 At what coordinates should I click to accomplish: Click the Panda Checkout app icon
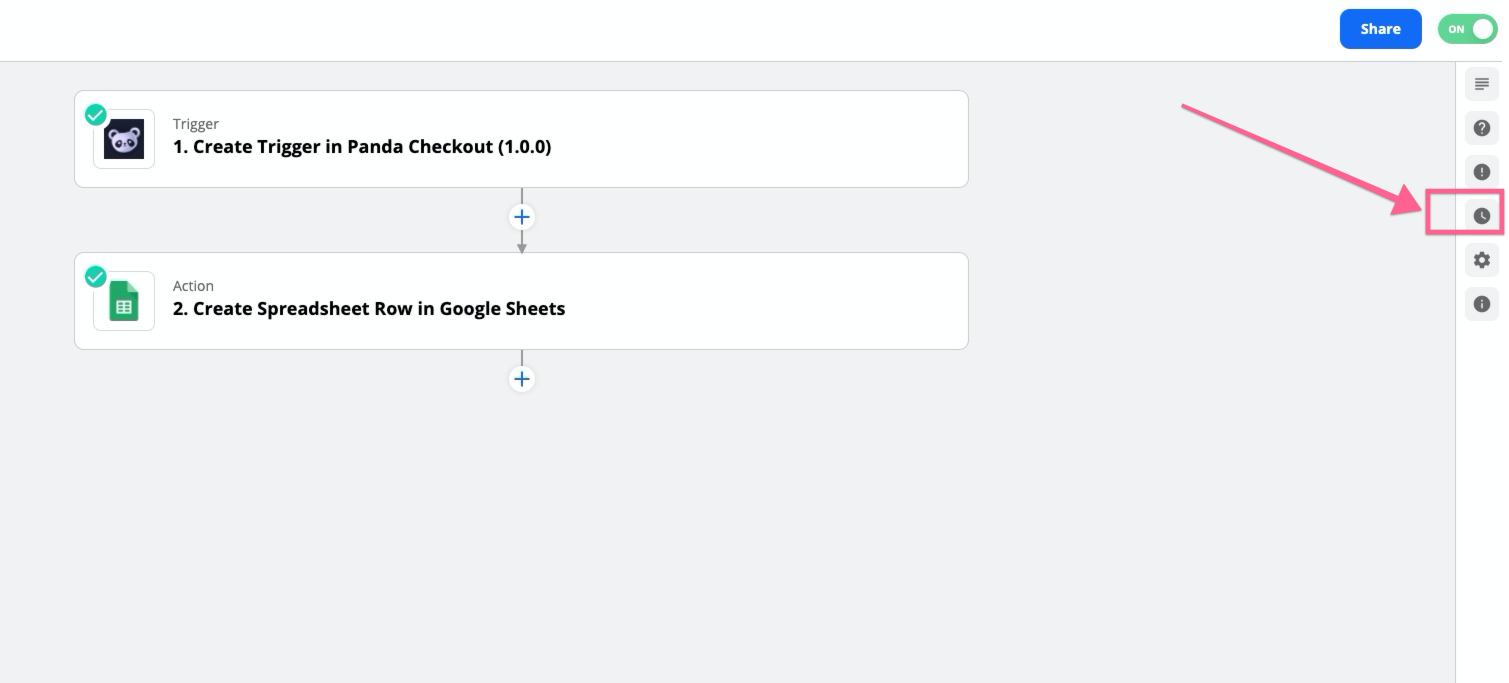[x=124, y=139]
